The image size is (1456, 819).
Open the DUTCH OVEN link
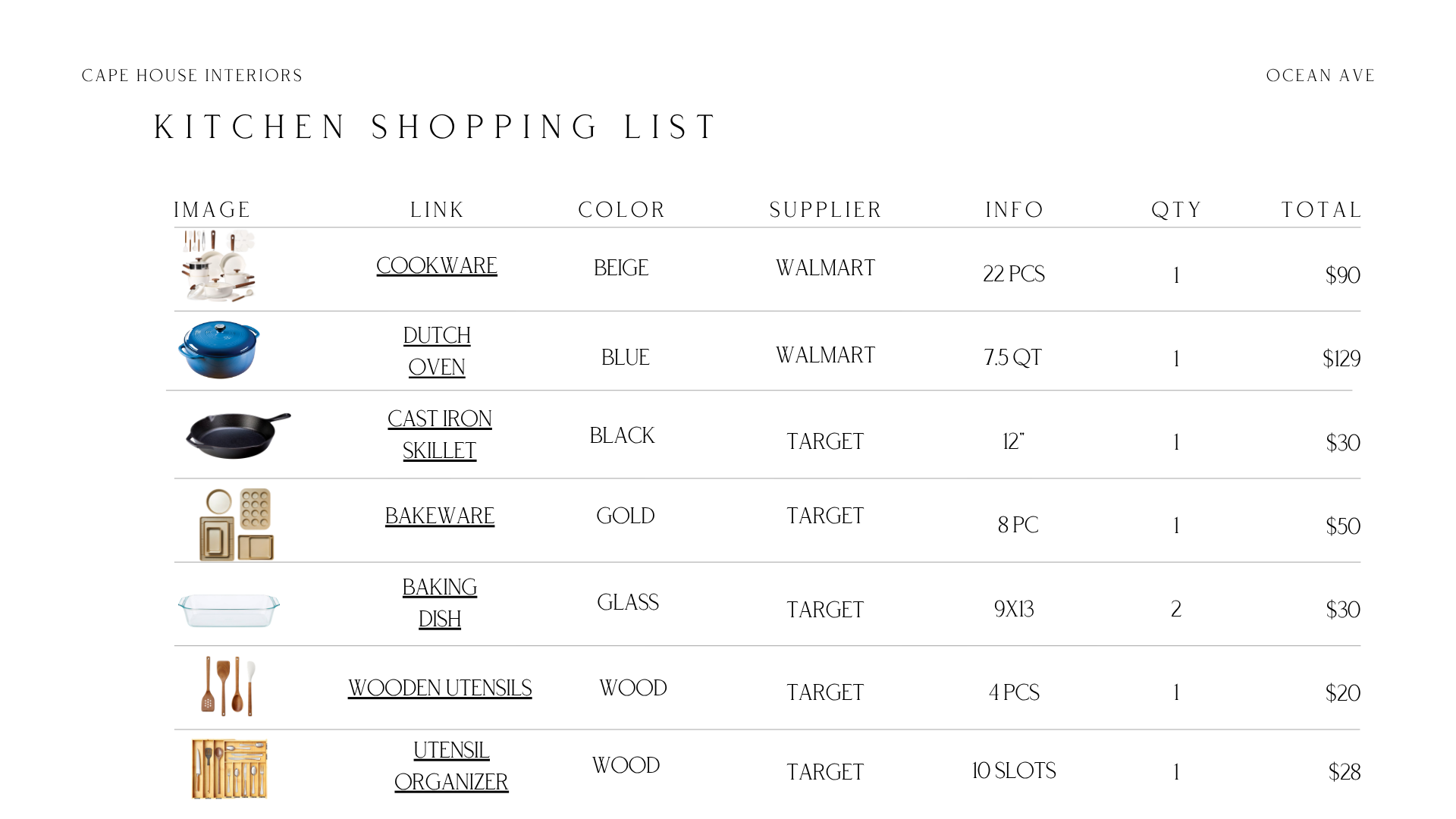click(437, 351)
